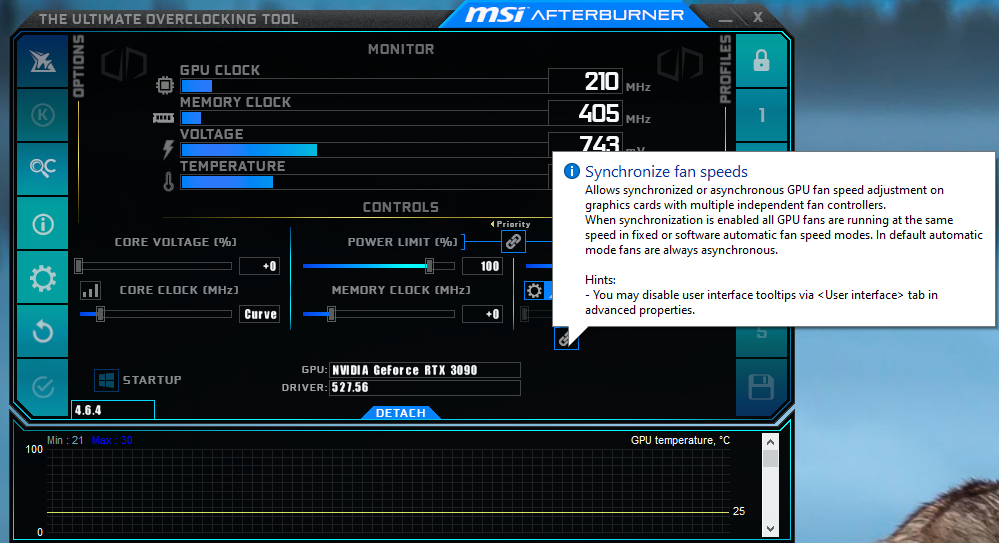Viewport: 999px width, 543px height.
Task: Click the Memory Clock +0 value field
Action: coord(482,314)
